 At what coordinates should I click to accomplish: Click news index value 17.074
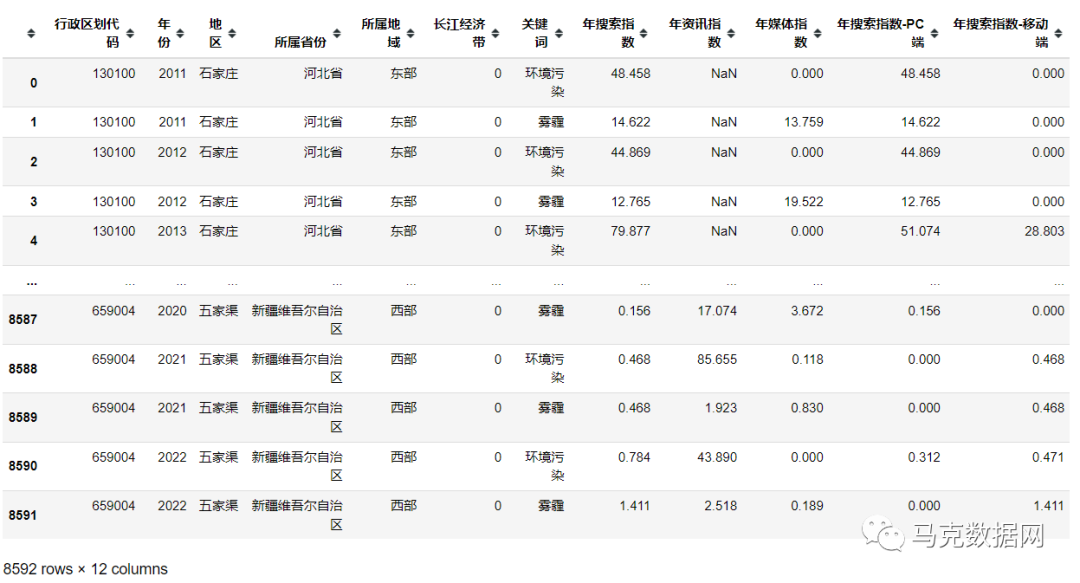point(717,311)
